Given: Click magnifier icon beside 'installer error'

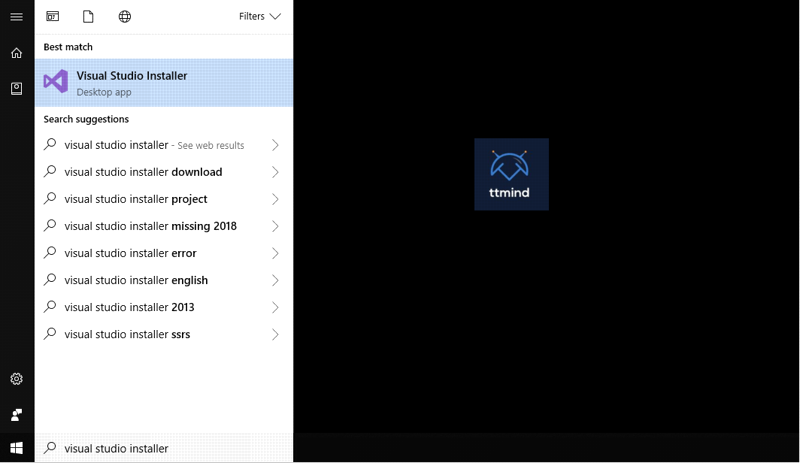Looking at the screenshot, I should [x=50, y=253].
